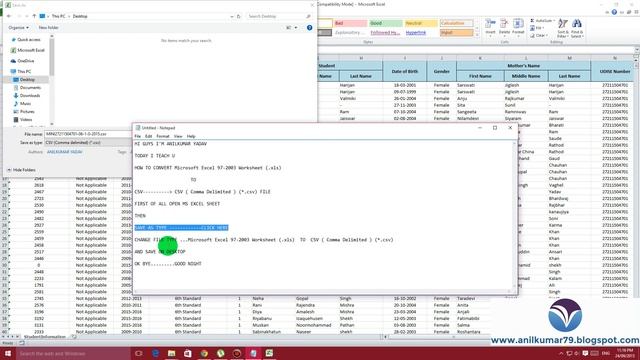Apply the Neutral cell style in Excel
Viewport: 640px width, 360px height.
click(420, 23)
